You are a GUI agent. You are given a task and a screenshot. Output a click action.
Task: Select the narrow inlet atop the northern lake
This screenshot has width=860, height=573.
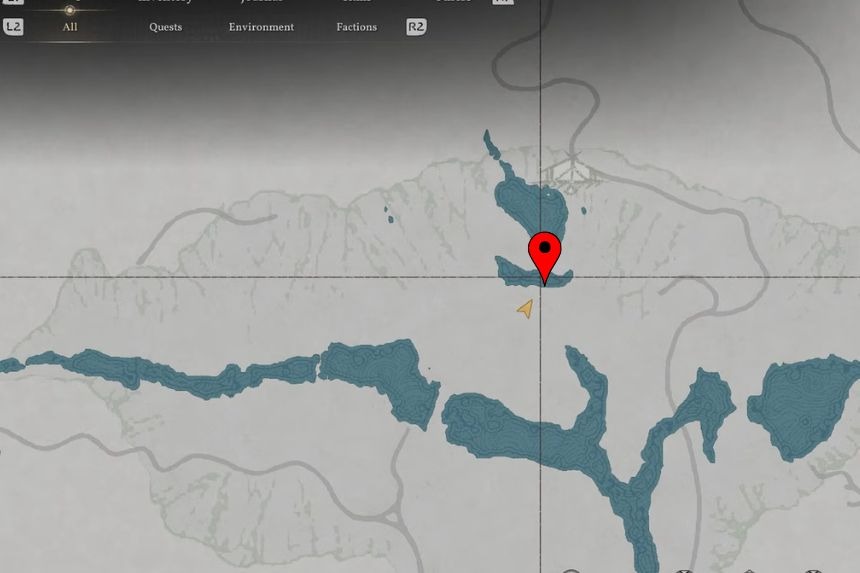tap(492, 147)
